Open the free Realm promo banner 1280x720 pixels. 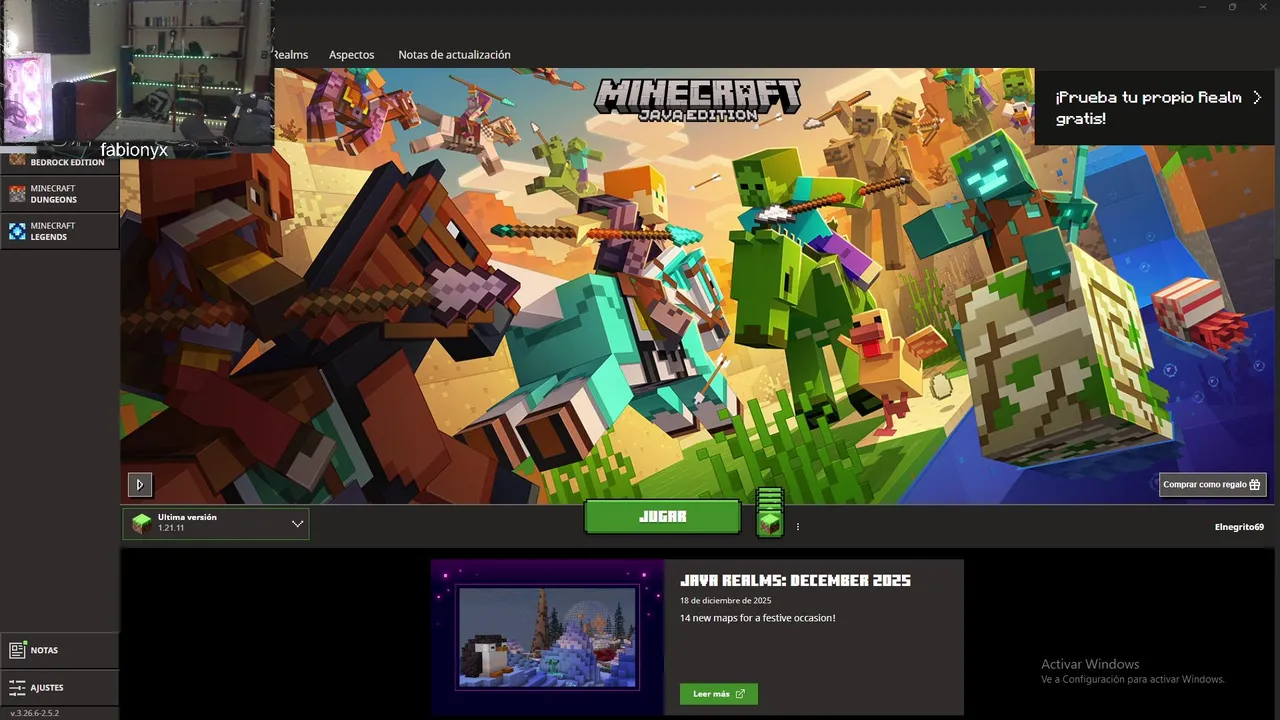(x=1157, y=107)
